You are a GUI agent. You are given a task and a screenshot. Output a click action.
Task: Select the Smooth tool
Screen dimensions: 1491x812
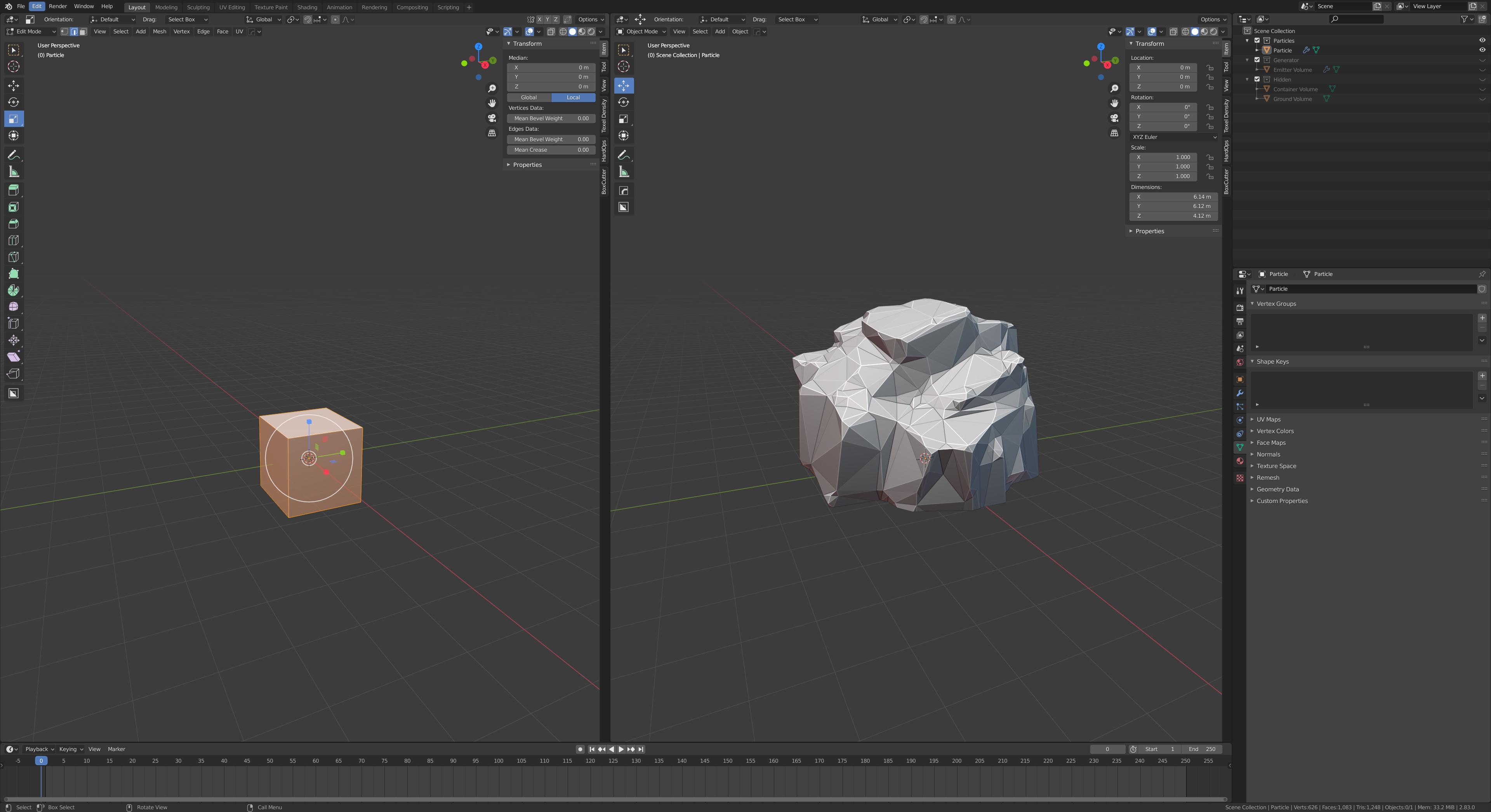pyautogui.click(x=13, y=307)
